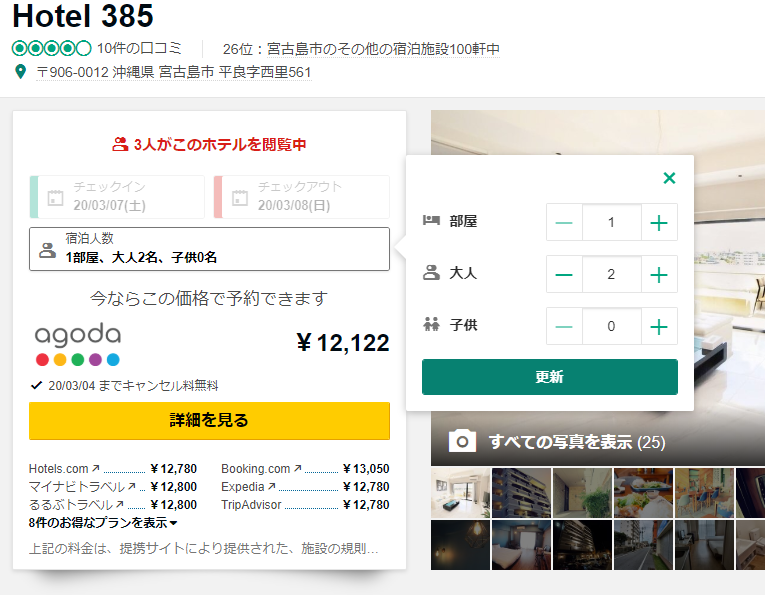Screen dimensions: 765x595
Task: Click the room count value field
Action: click(x=611, y=222)
